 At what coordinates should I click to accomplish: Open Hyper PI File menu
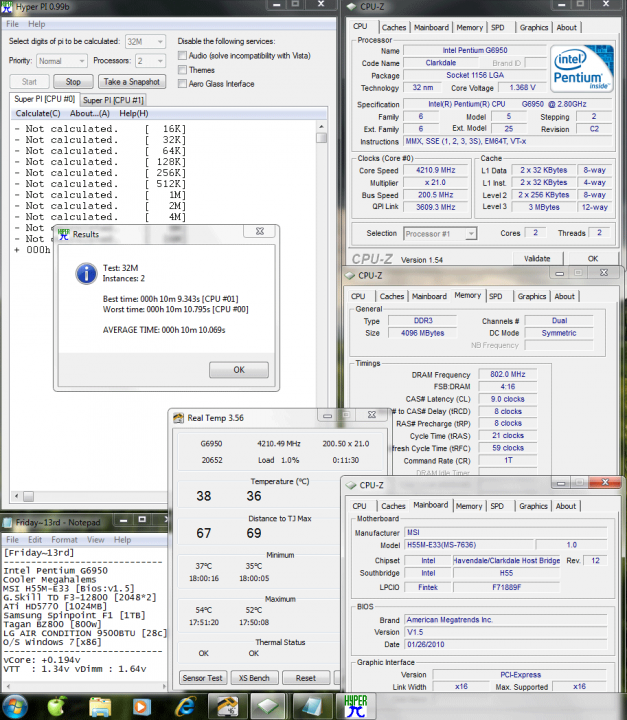(12, 24)
